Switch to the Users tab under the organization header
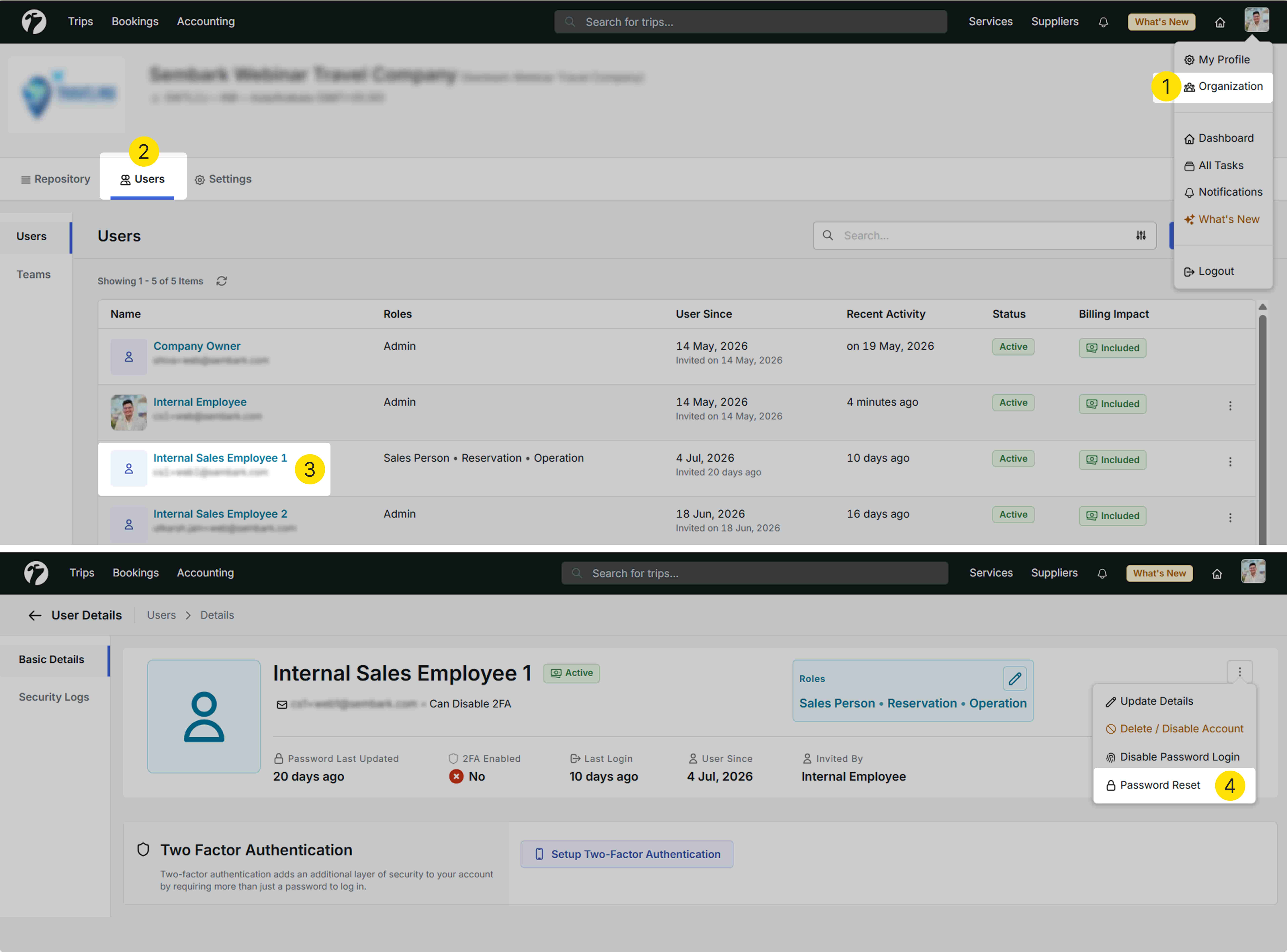The image size is (1287, 952). click(142, 179)
